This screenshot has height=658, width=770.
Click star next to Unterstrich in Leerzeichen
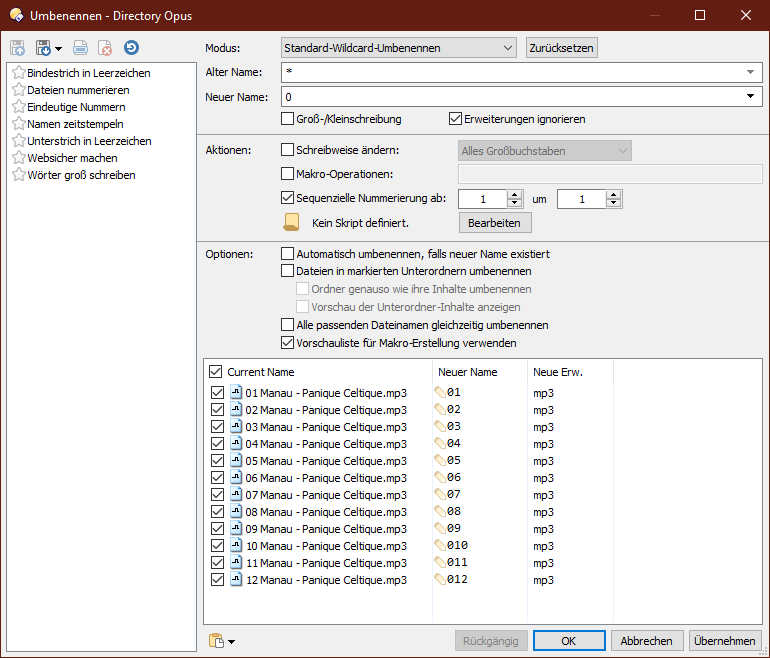tap(19, 141)
